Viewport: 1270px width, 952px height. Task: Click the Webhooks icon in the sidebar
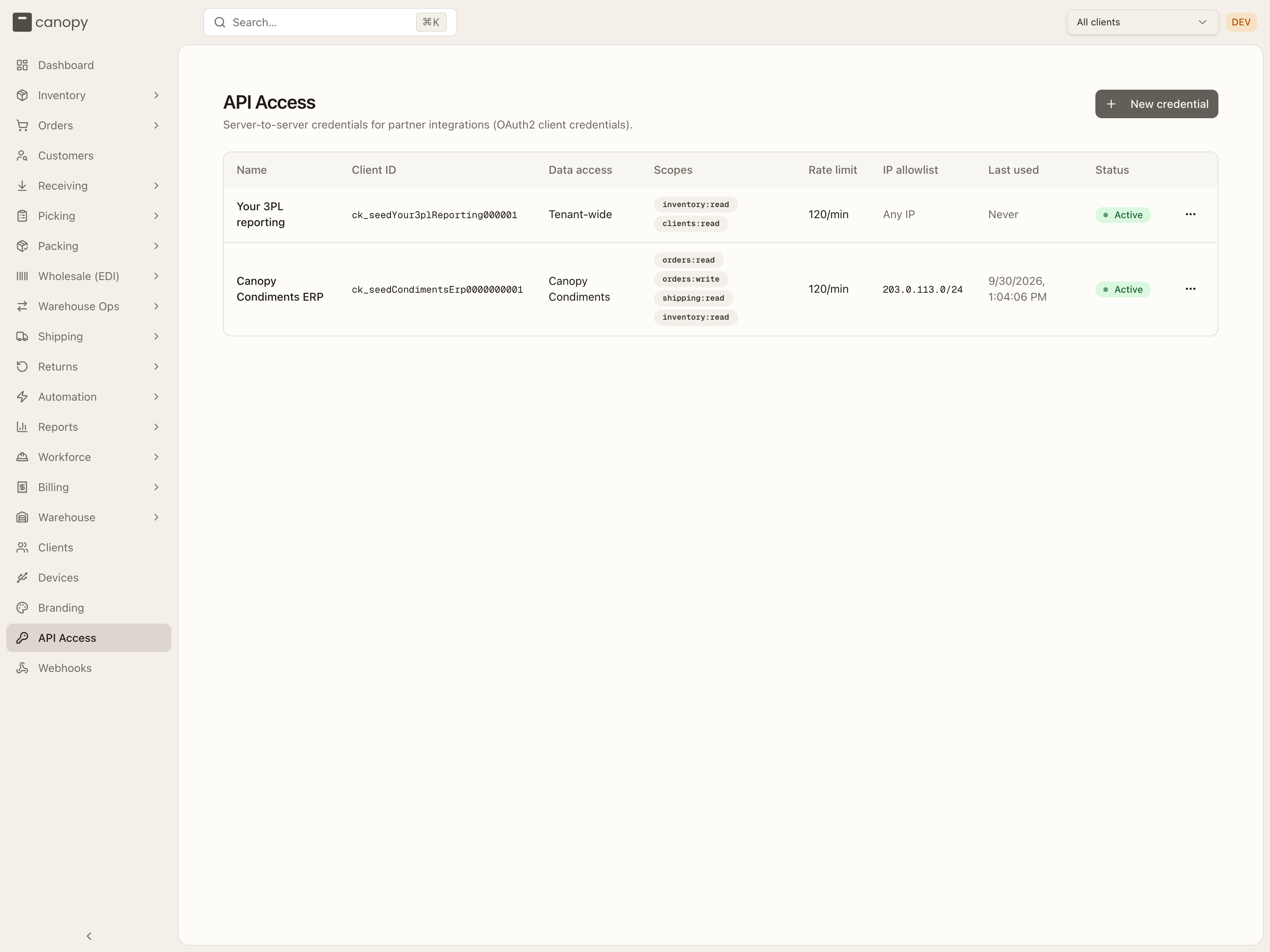22,668
